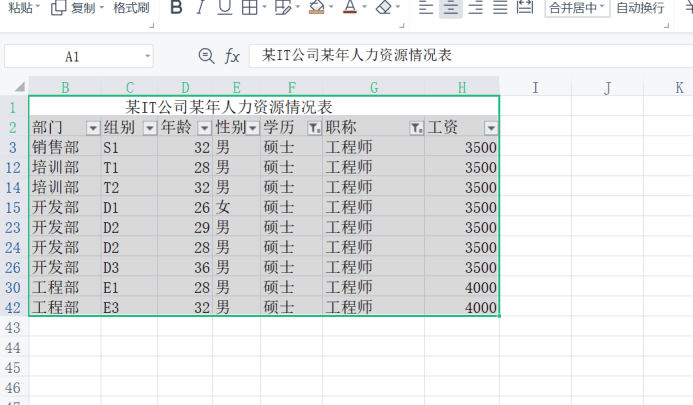Open the draw border dropdown arrow

(297, 7)
